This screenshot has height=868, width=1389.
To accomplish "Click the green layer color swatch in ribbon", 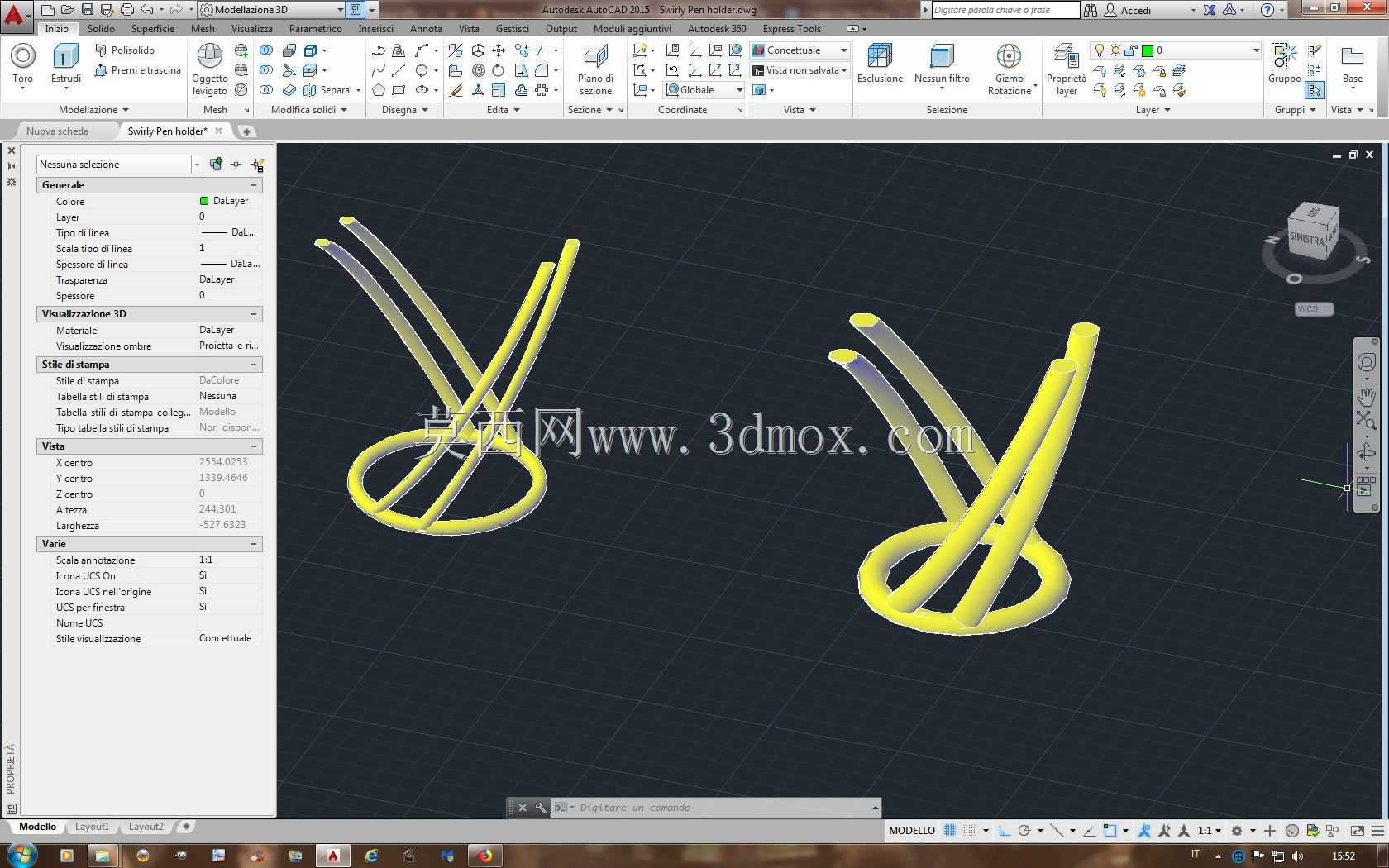I will tap(1148, 50).
